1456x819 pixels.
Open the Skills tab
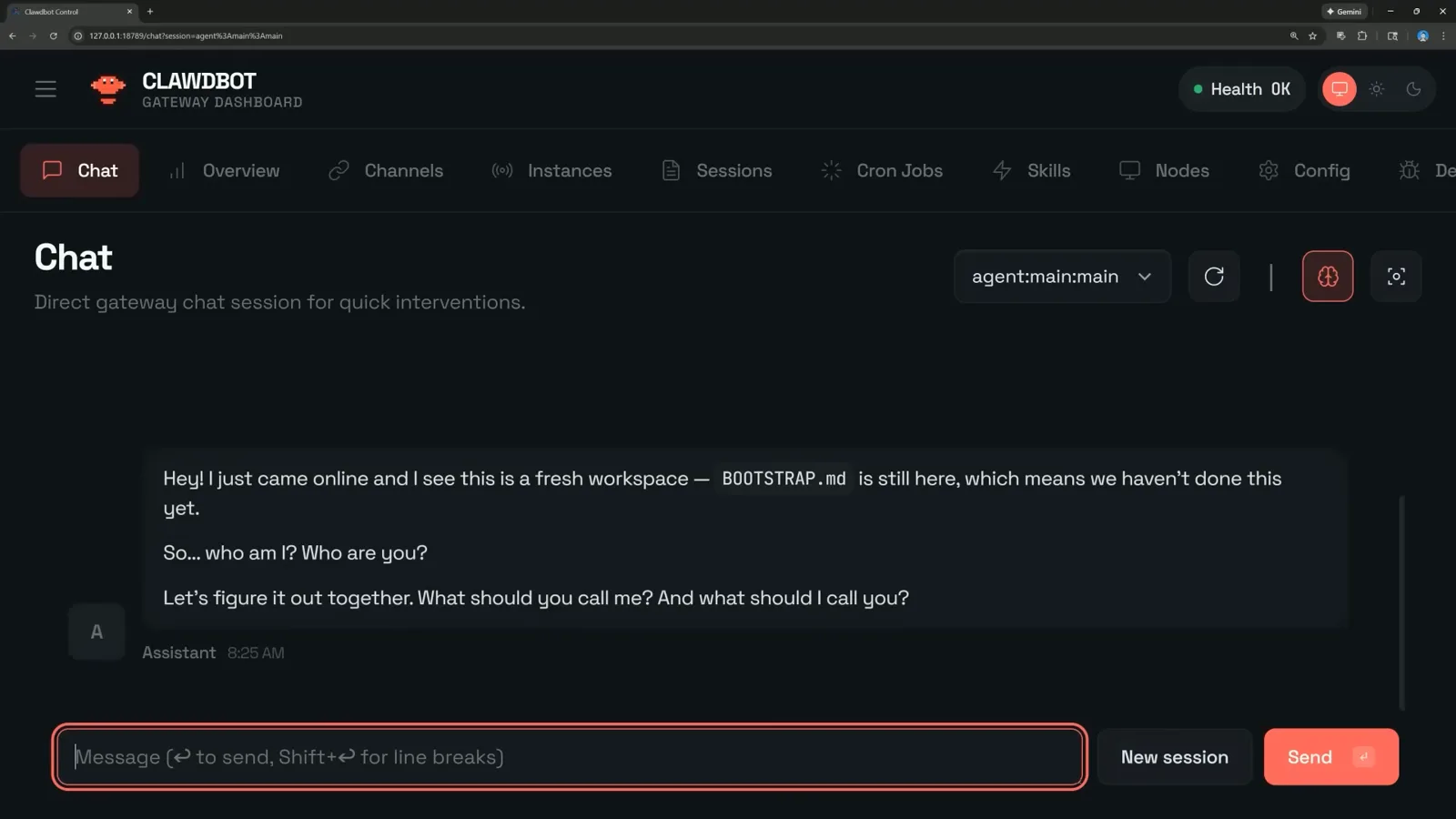click(1031, 170)
